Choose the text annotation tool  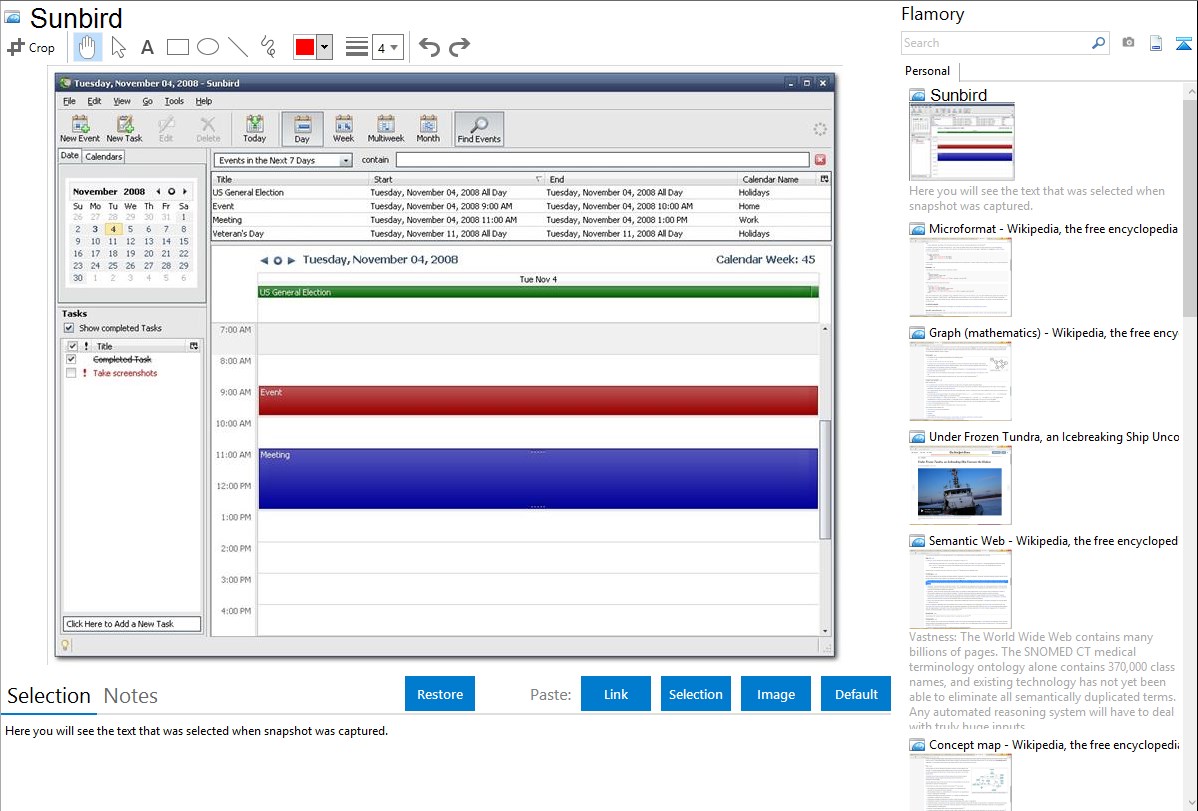pyautogui.click(x=147, y=47)
